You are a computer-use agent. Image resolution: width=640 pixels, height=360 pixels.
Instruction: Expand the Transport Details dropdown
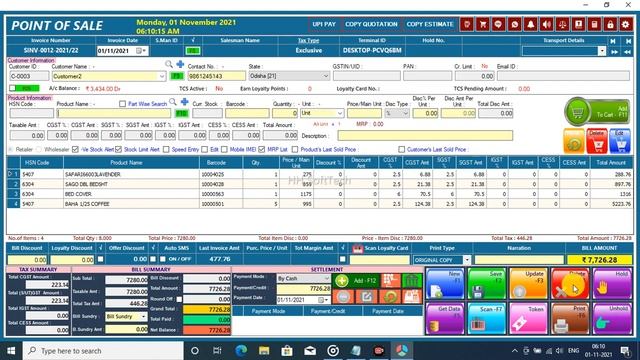[x=602, y=51]
